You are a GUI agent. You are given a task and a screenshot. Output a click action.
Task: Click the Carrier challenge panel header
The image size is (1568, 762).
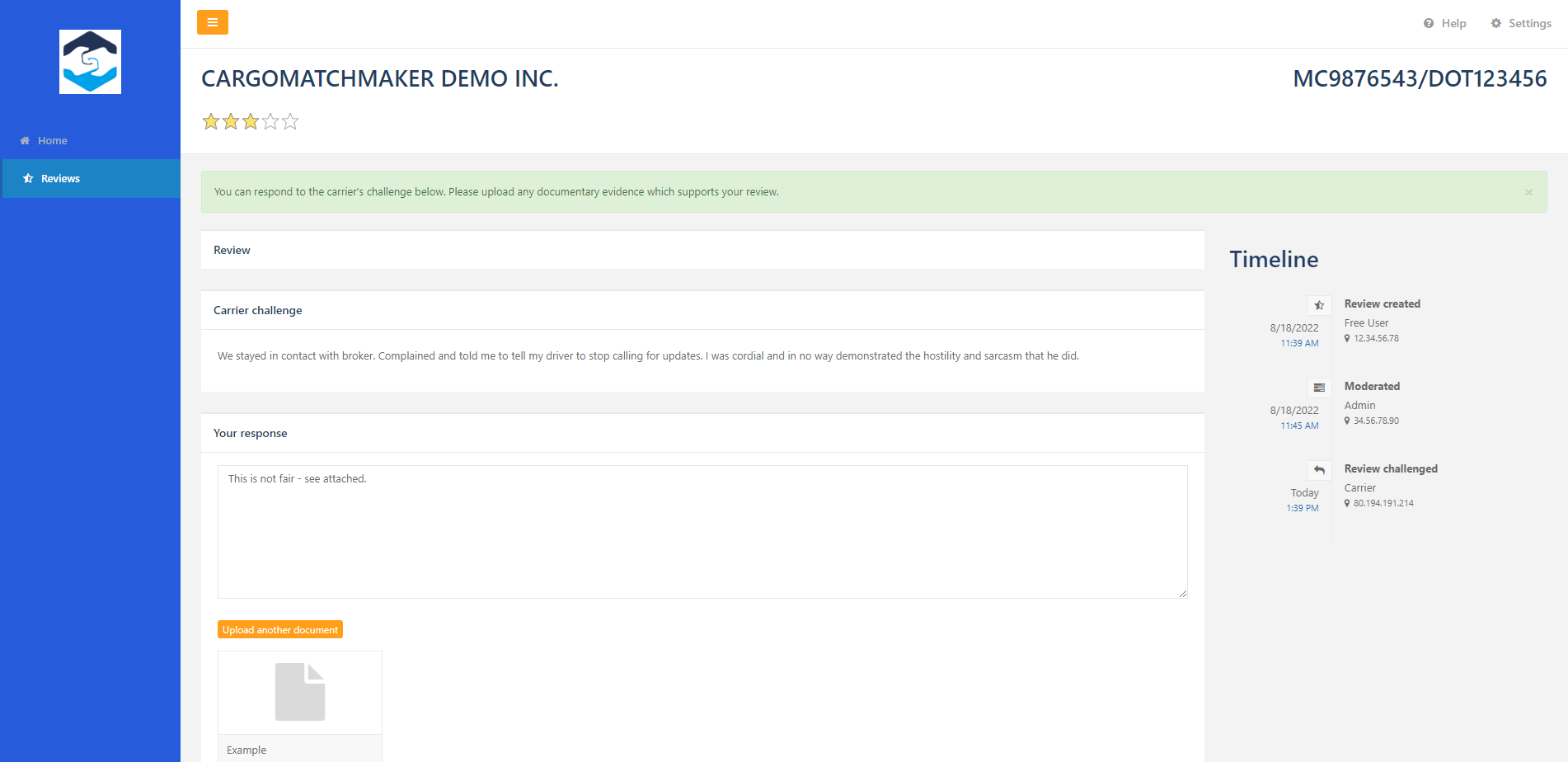tap(702, 310)
